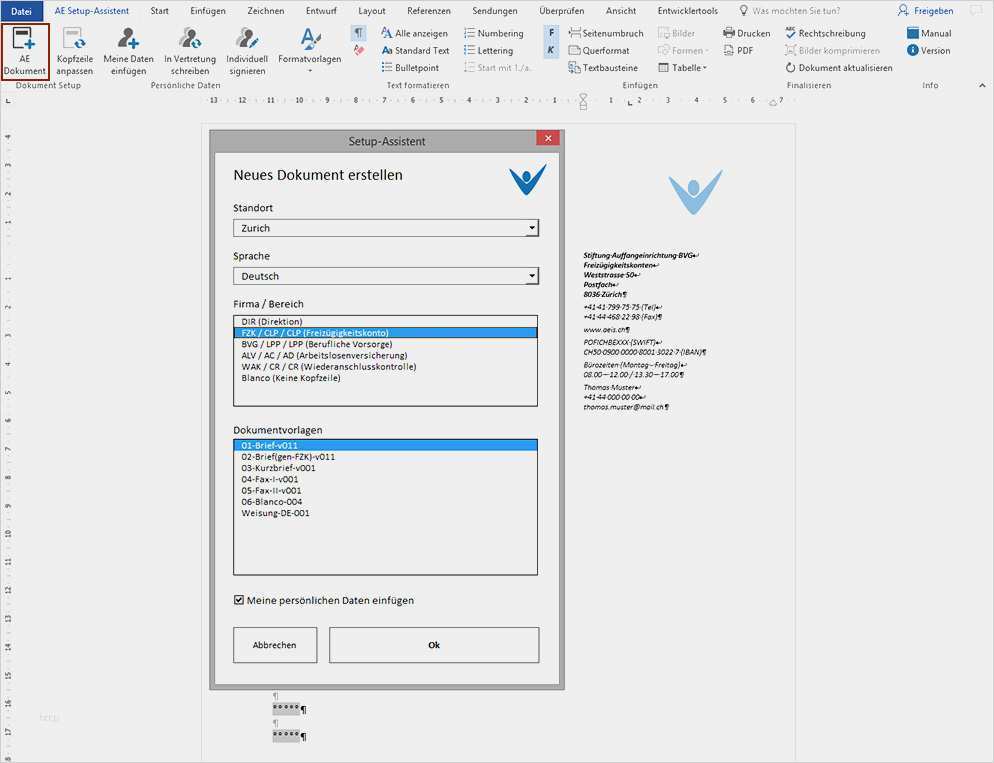Click the eraser clear formatting icon

[359, 50]
